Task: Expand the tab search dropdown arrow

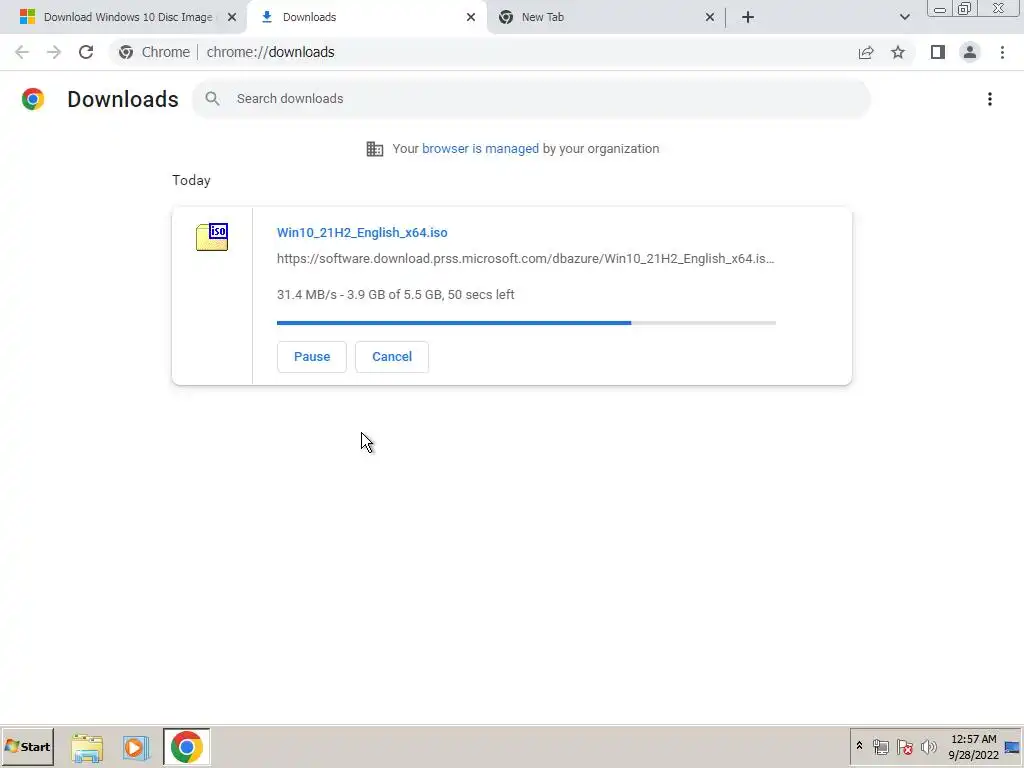Action: click(904, 17)
